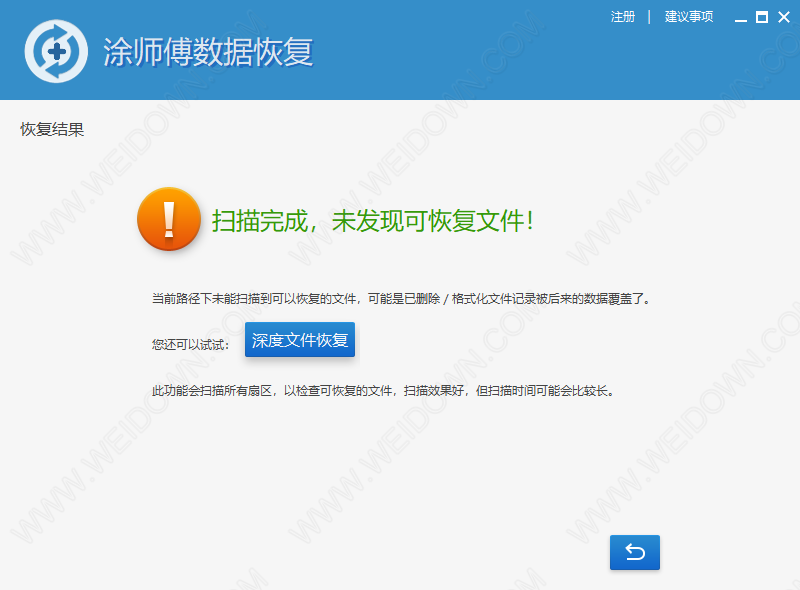Click the 您还可以试试 label

(191, 344)
